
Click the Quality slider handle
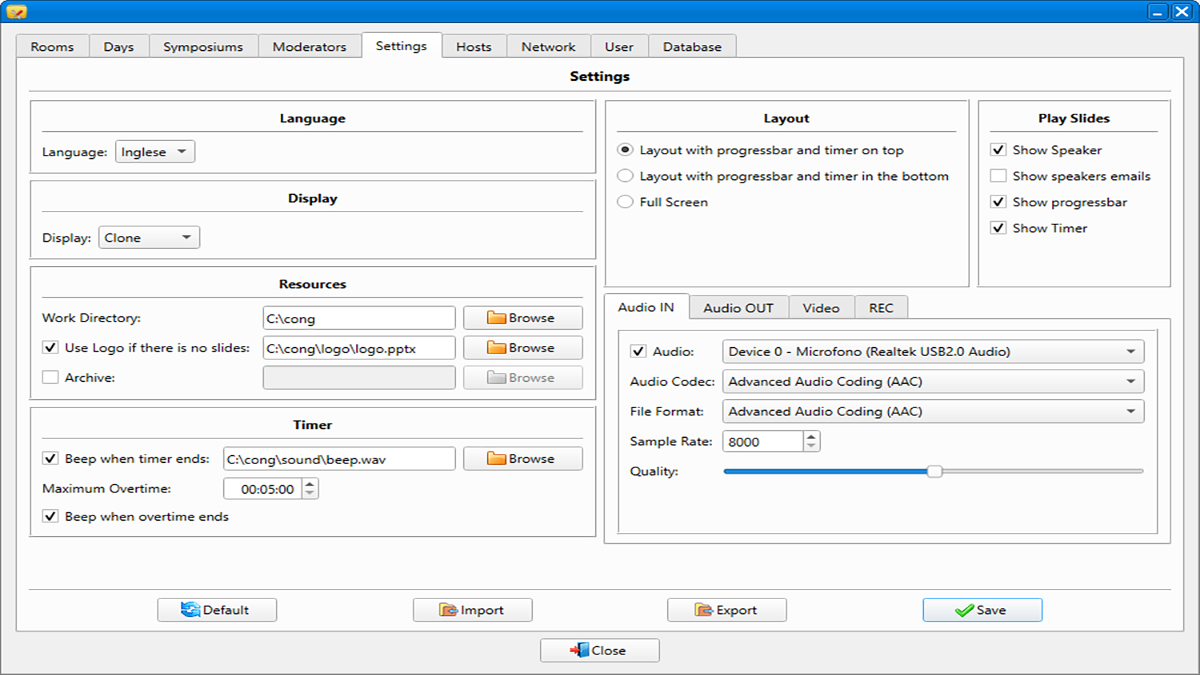point(934,471)
